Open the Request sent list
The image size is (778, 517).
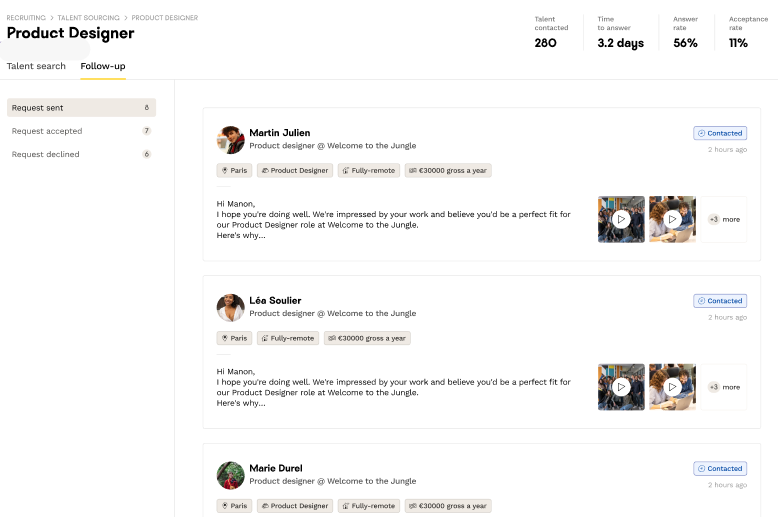80,107
